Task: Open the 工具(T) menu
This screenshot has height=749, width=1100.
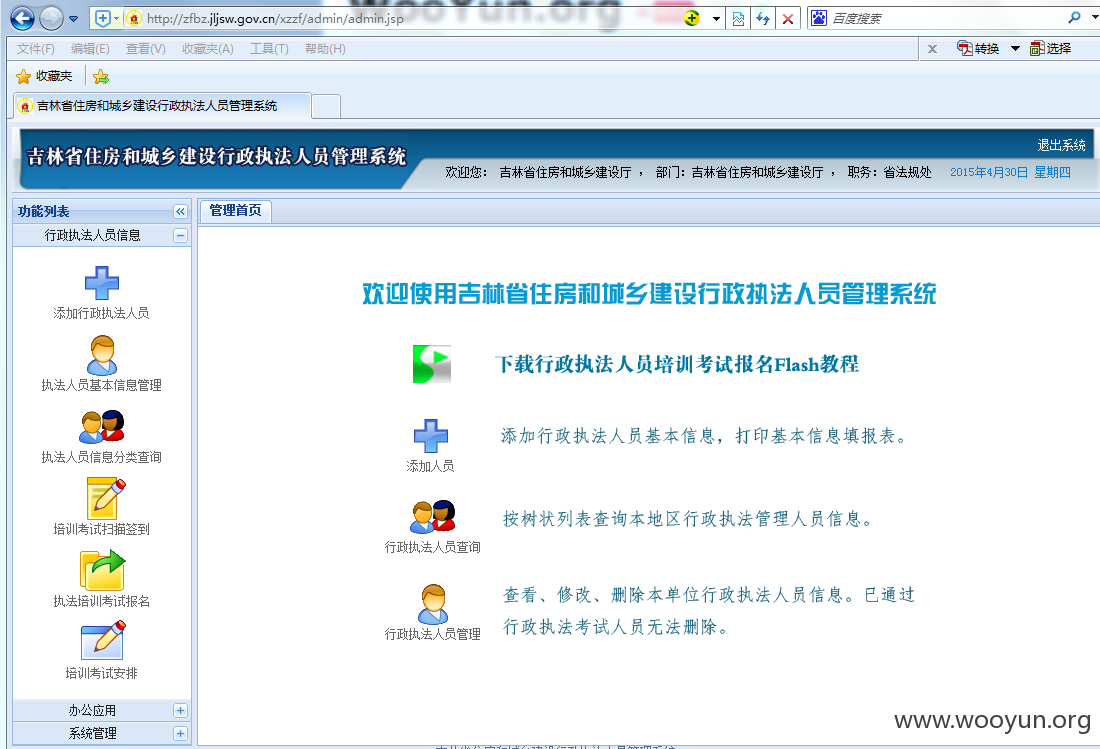Action: click(269, 48)
